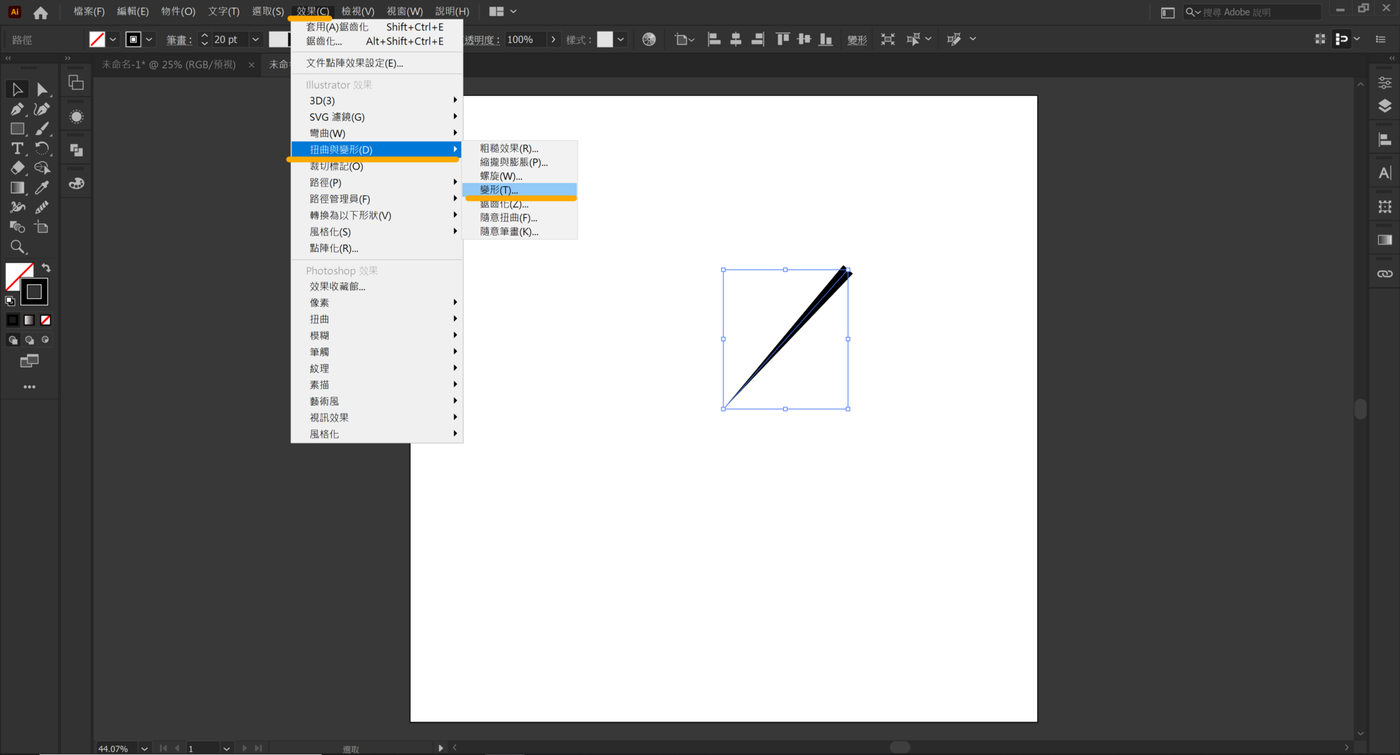
Task: Open the control bar stroke color dropdown
Action: point(148,39)
